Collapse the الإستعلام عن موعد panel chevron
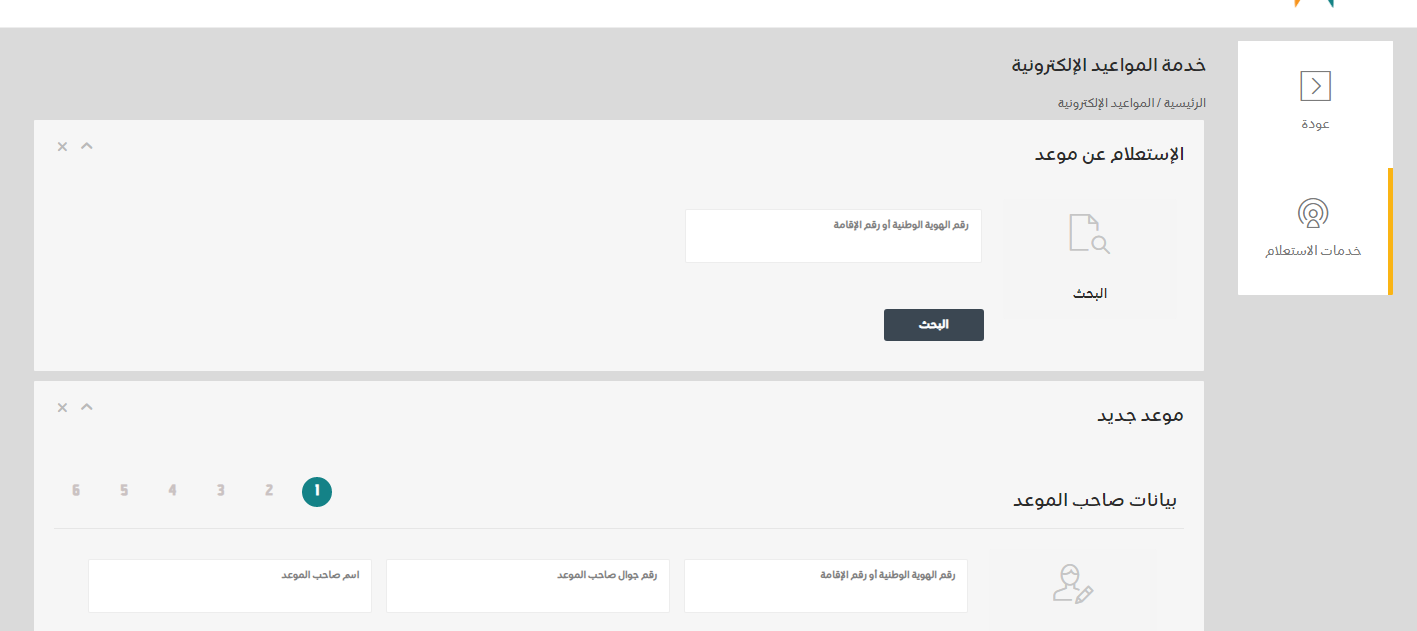Screen dimensions: 1417x631 coord(87,146)
